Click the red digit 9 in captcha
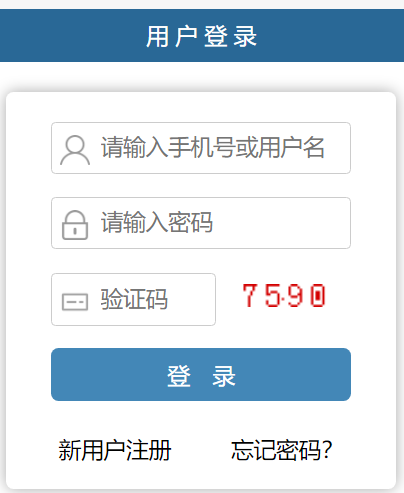The height and width of the screenshot is (493, 404). [x=296, y=295]
